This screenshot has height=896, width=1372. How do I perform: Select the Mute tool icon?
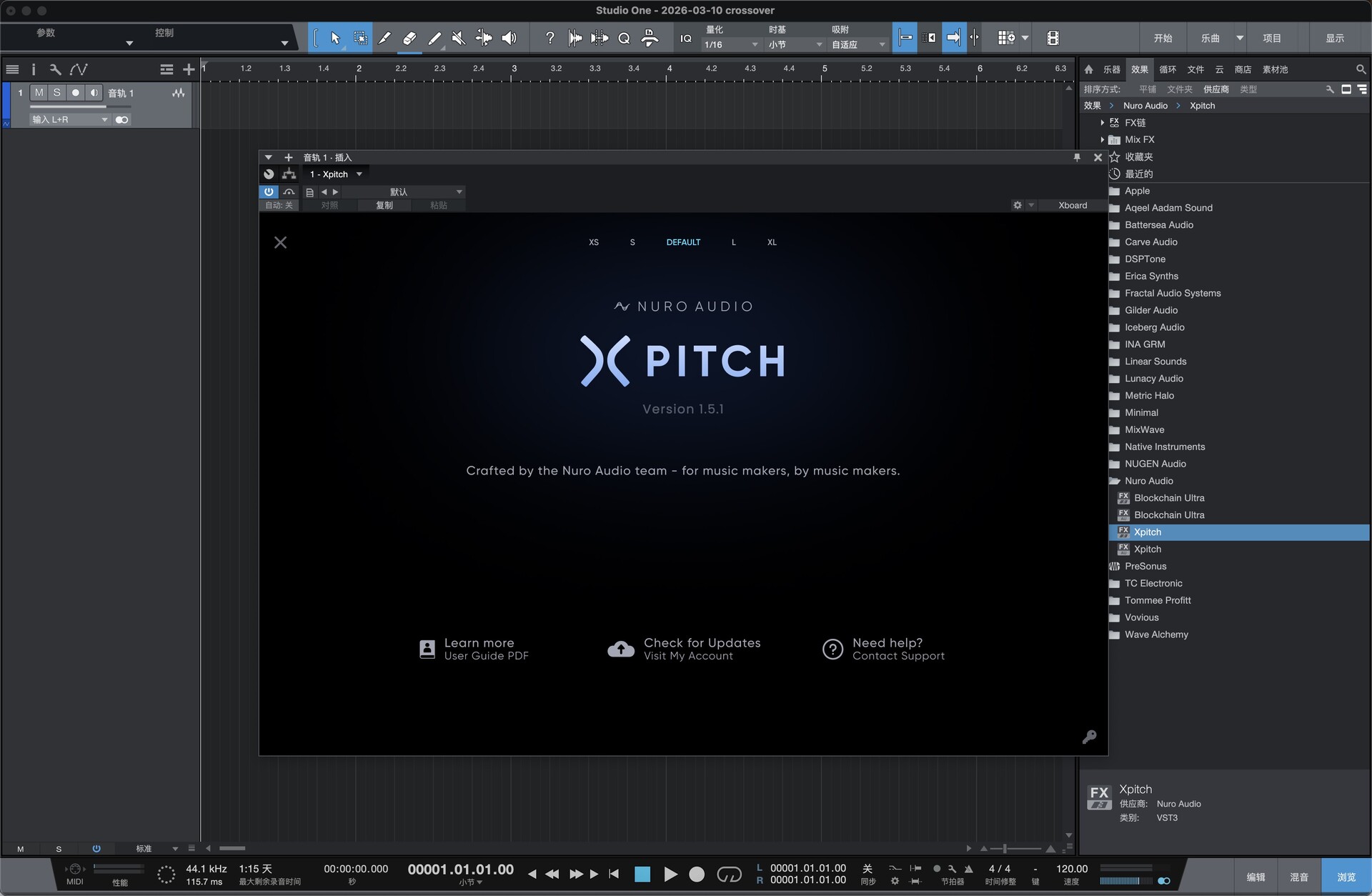(x=459, y=38)
